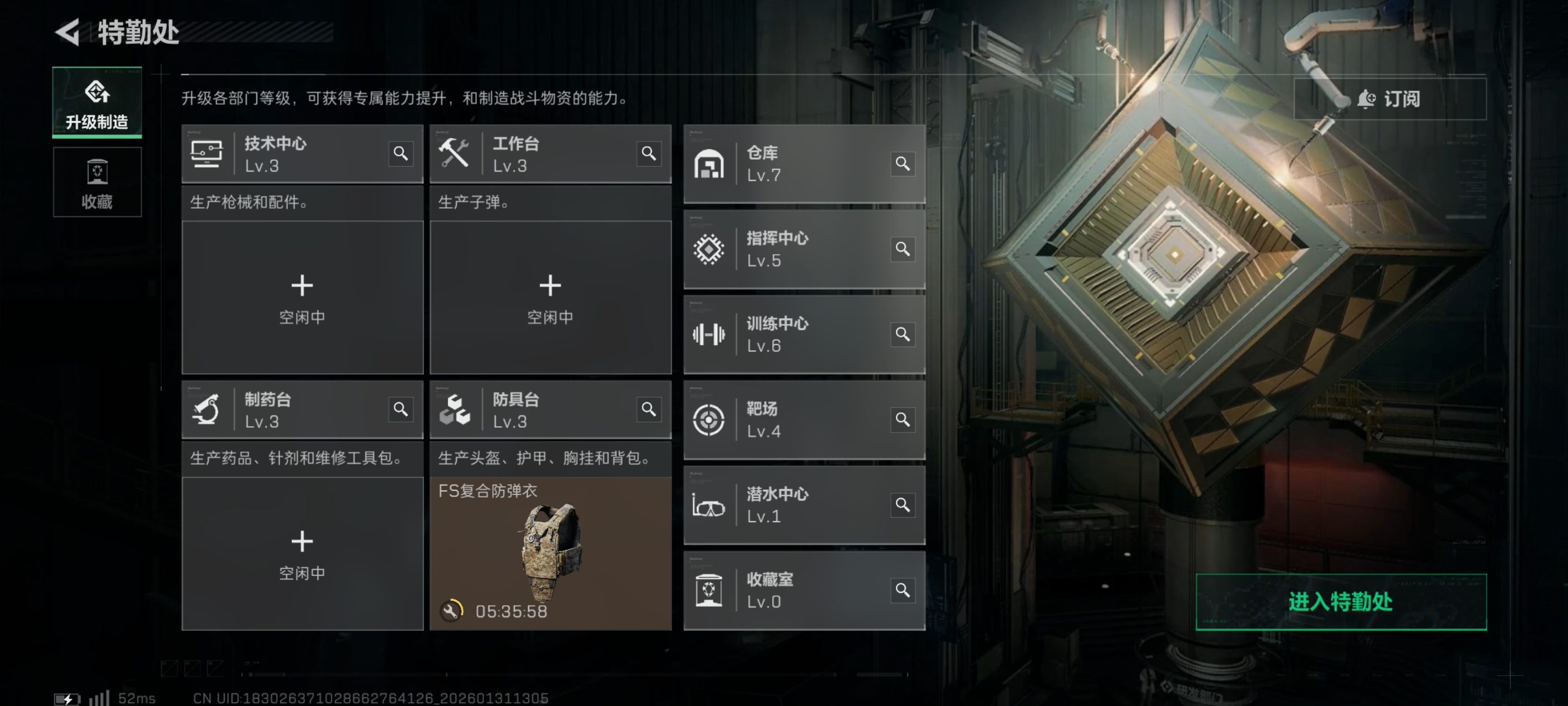Switch to the 升级制造 tab
This screenshot has height=706, width=1568.
coord(97,103)
